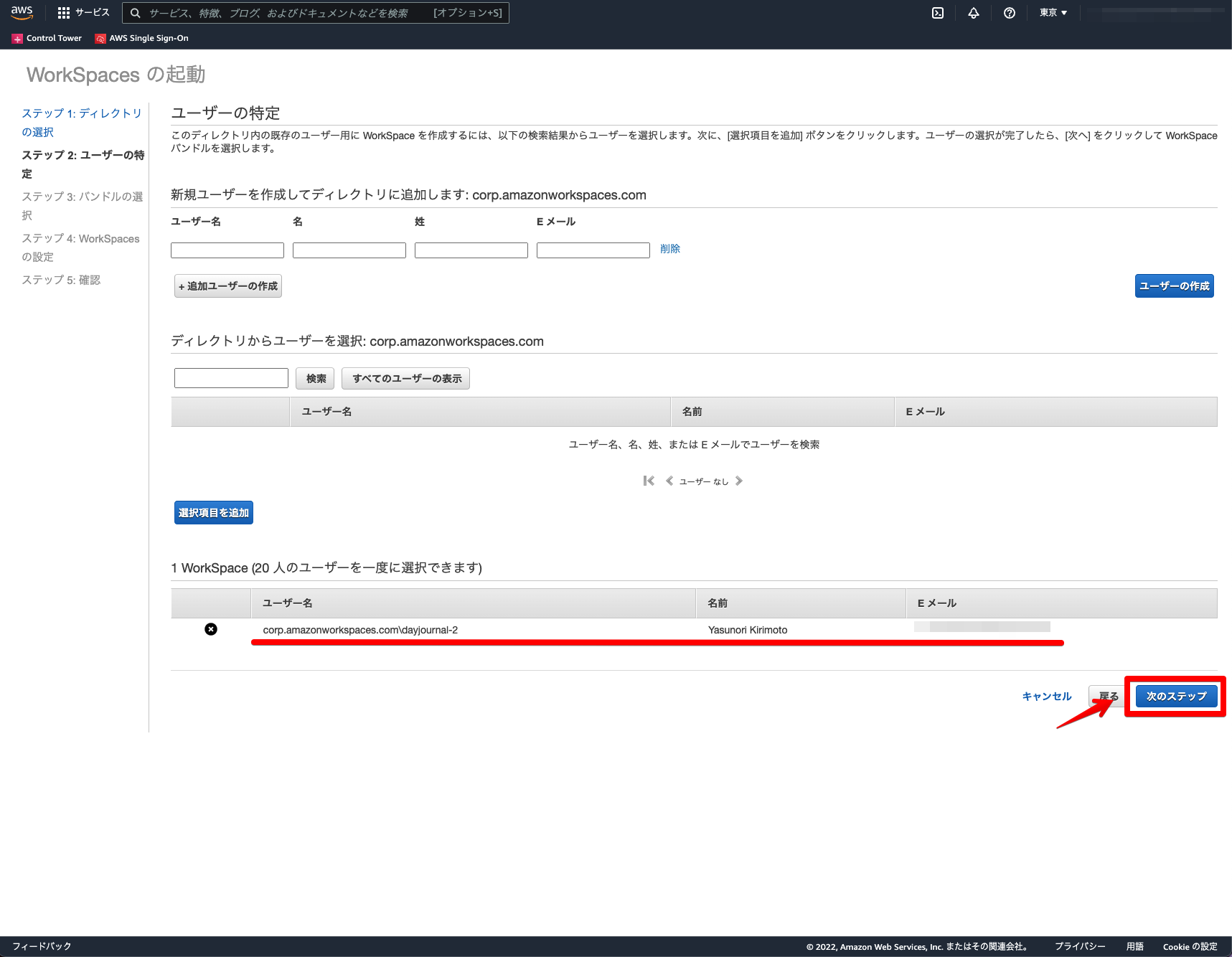The height and width of the screenshot is (957, 1232).
Task: Remove dayjournal-2 user with the X icon
Action: pyautogui.click(x=211, y=629)
